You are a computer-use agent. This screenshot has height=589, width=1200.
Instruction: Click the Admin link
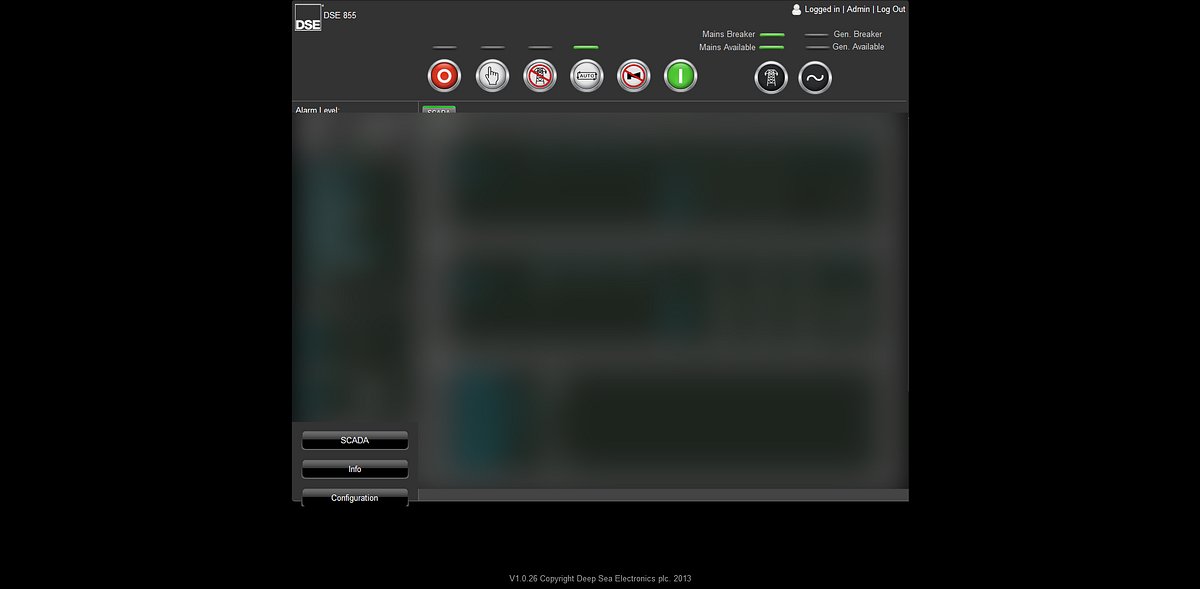coord(858,9)
